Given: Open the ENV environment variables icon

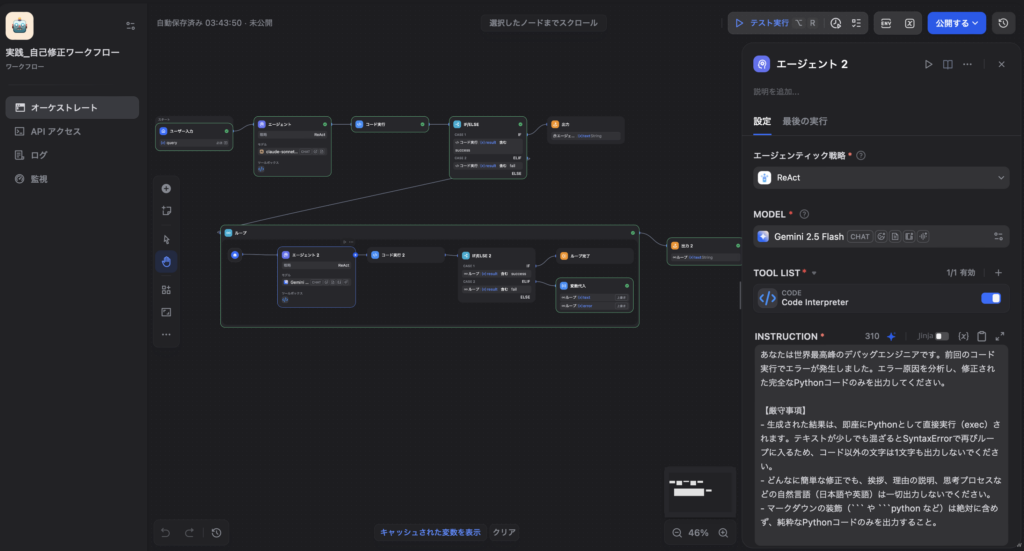Looking at the screenshot, I should click(x=886, y=23).
